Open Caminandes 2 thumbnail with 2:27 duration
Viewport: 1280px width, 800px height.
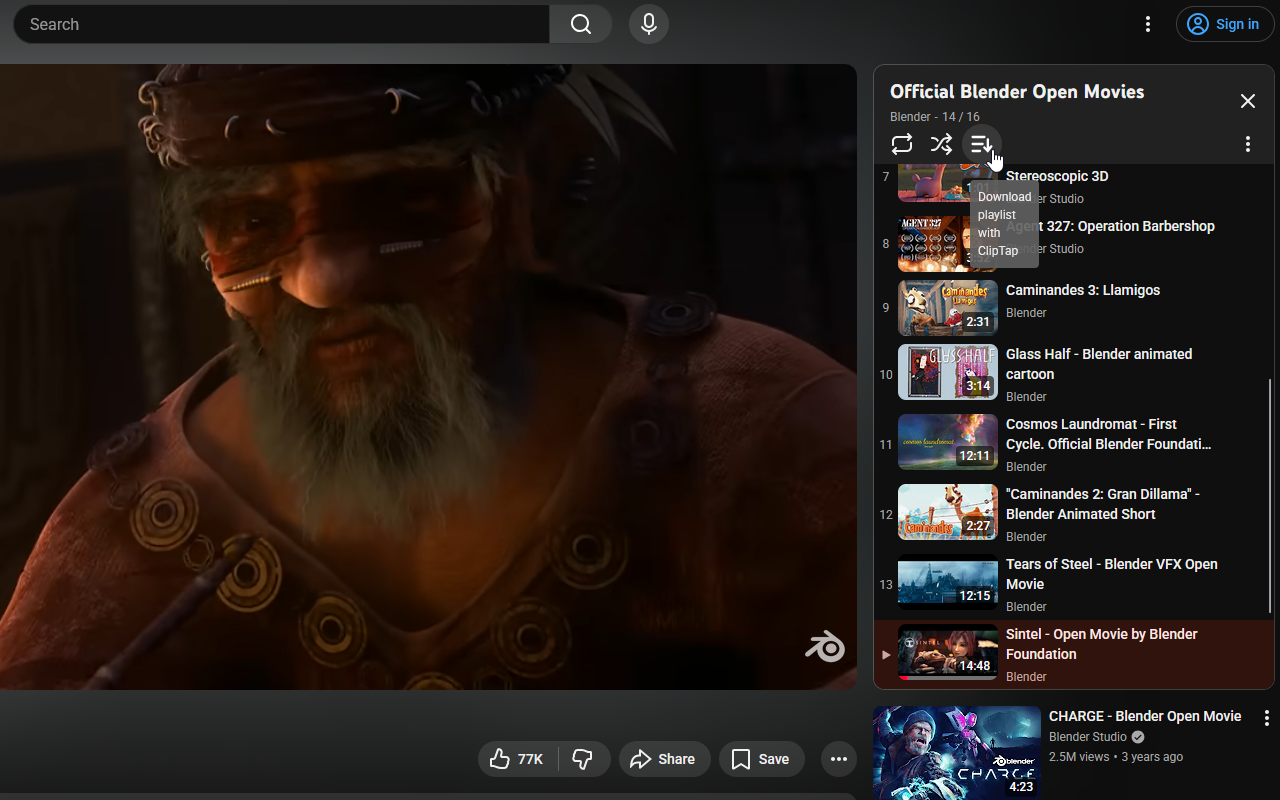pyautogui.click(x=947, y=512)
